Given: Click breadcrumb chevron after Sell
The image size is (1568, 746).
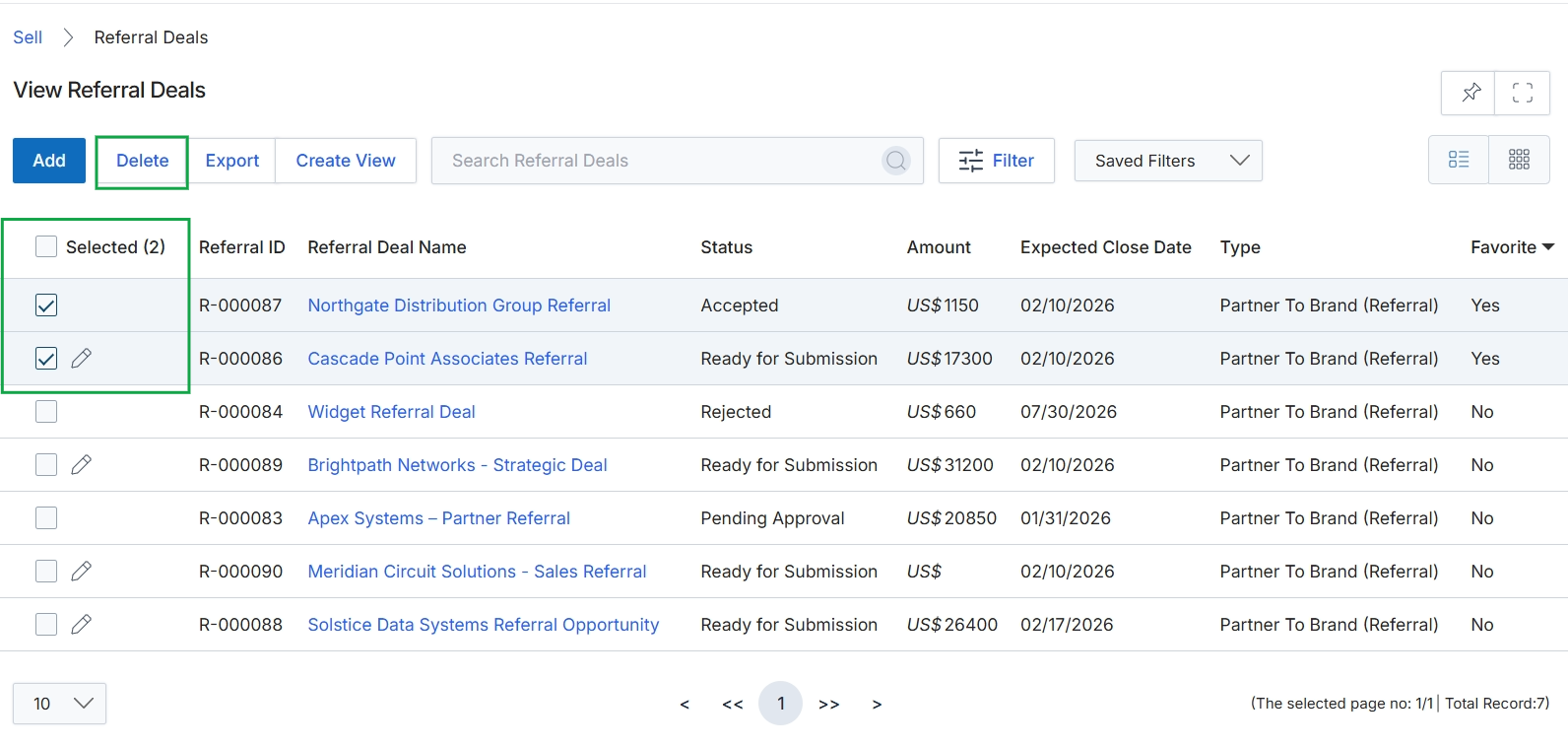Looking at the screenshot, I should pyautogui.click(x=68, y=37).
